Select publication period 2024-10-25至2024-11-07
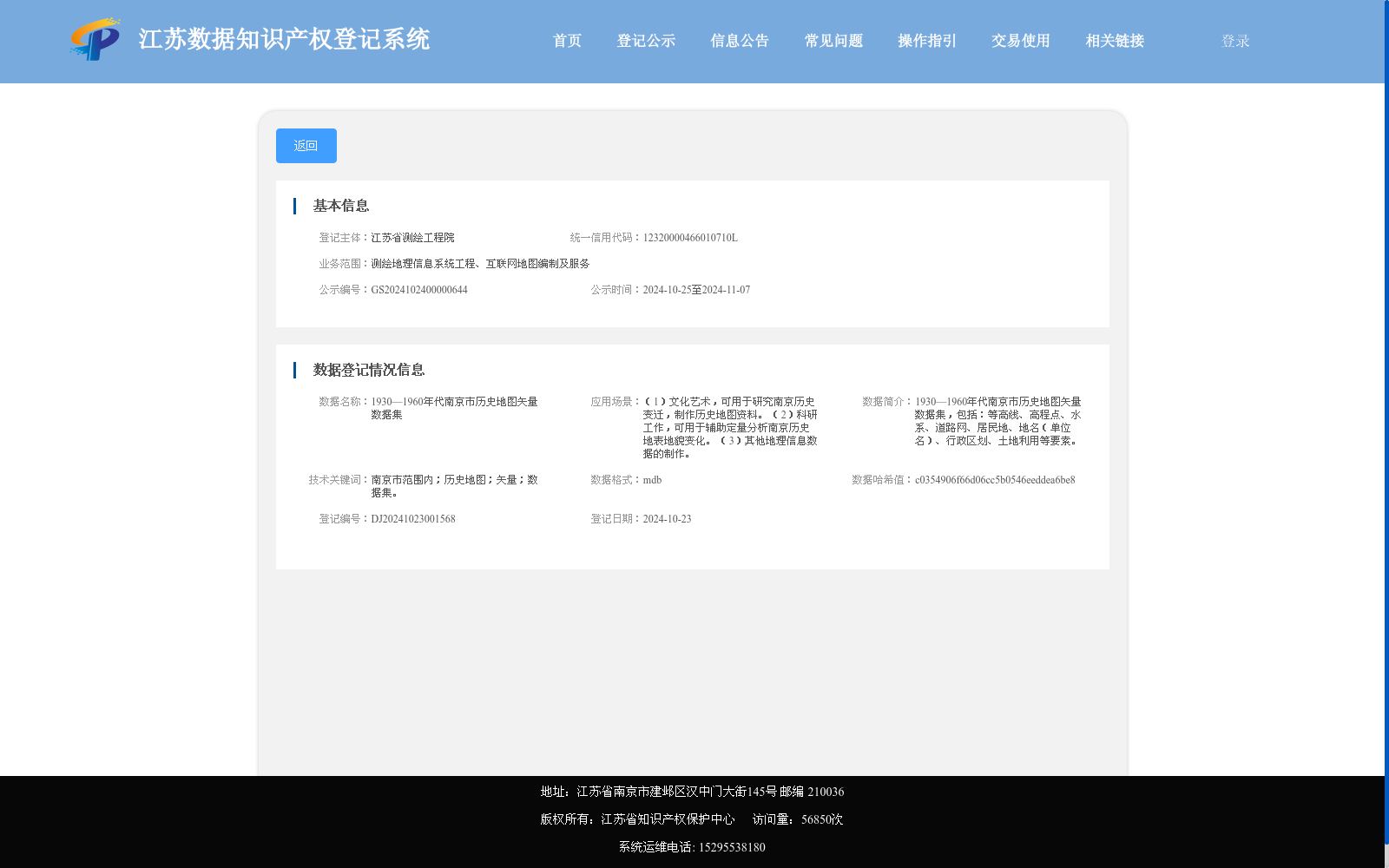Screen dimensions: 1389x868 [x=696, y=290]
